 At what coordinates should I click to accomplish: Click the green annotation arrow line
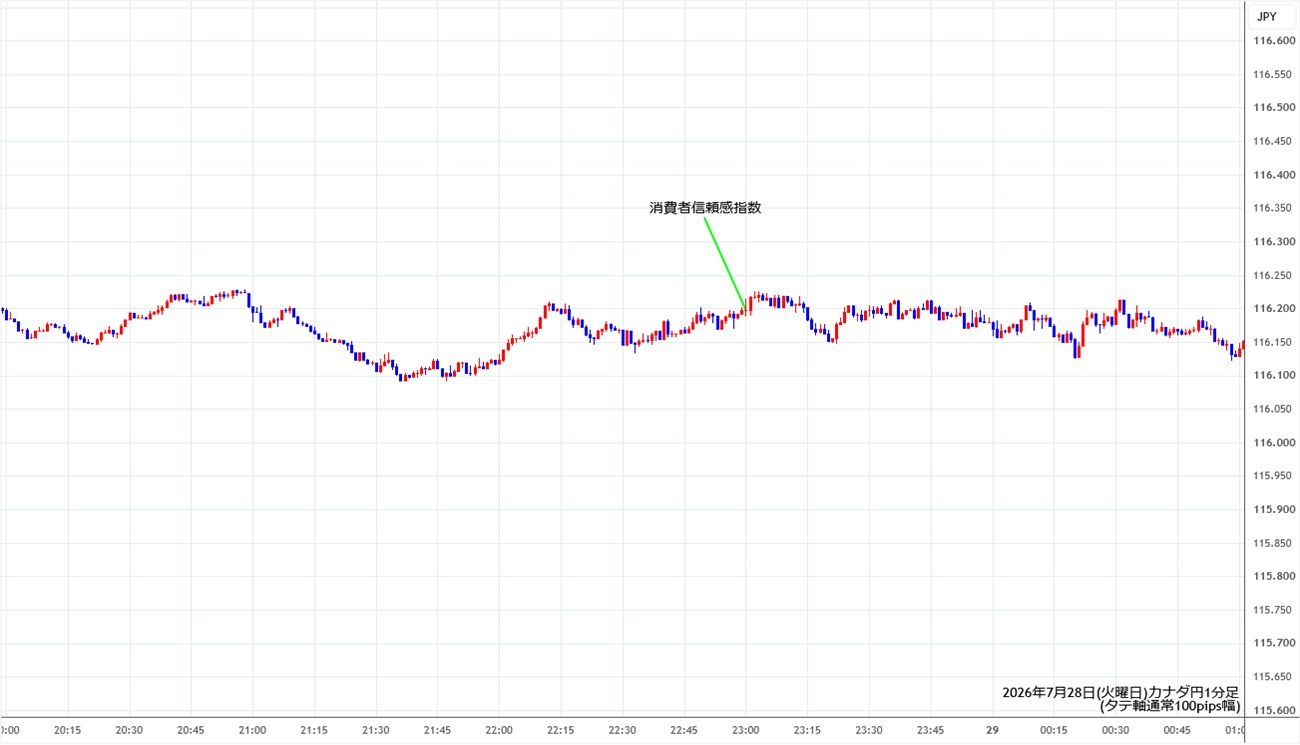[x=724, y=262]
